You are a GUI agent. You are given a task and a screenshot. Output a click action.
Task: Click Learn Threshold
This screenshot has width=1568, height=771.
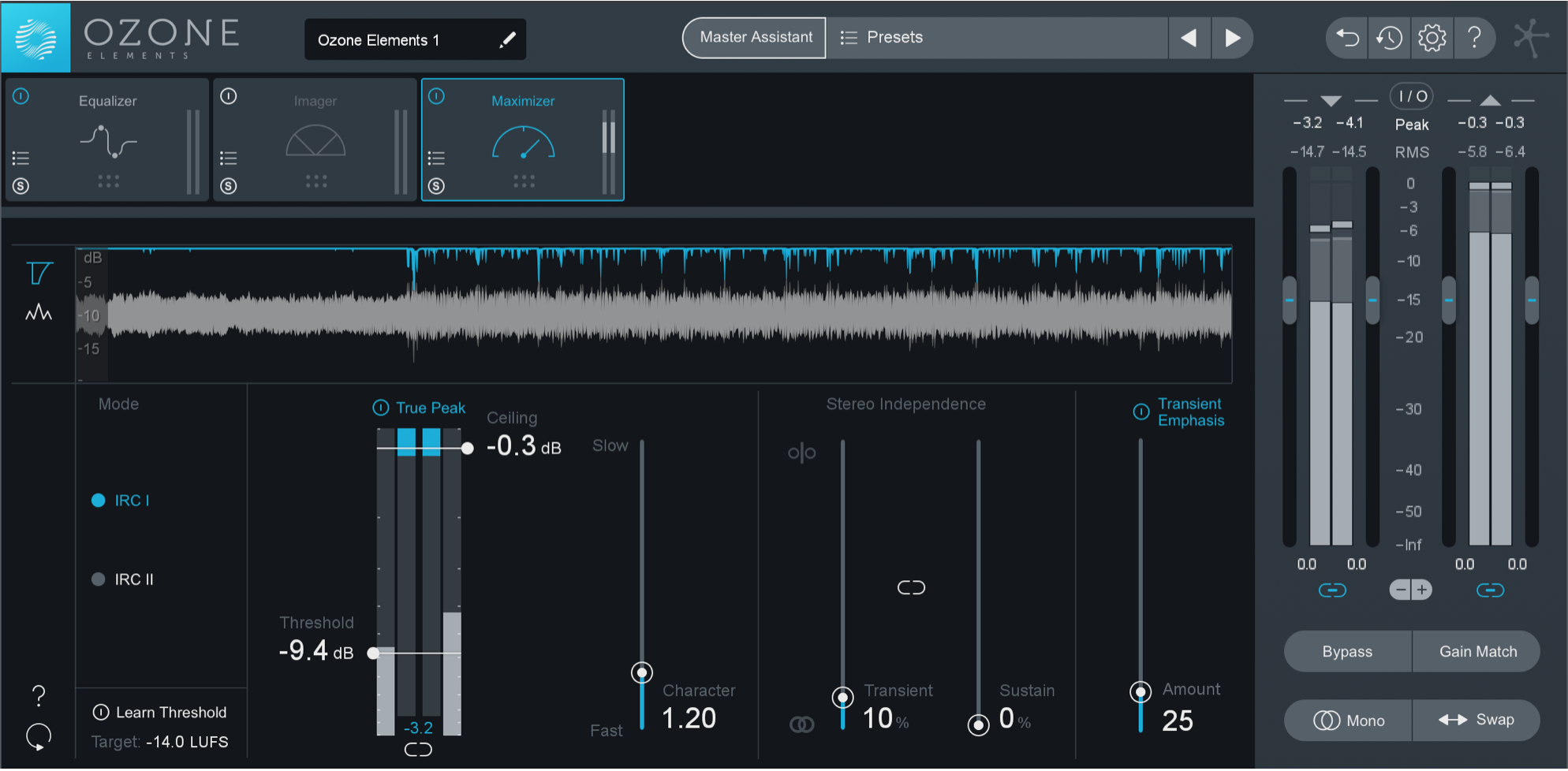coord(160,713)
